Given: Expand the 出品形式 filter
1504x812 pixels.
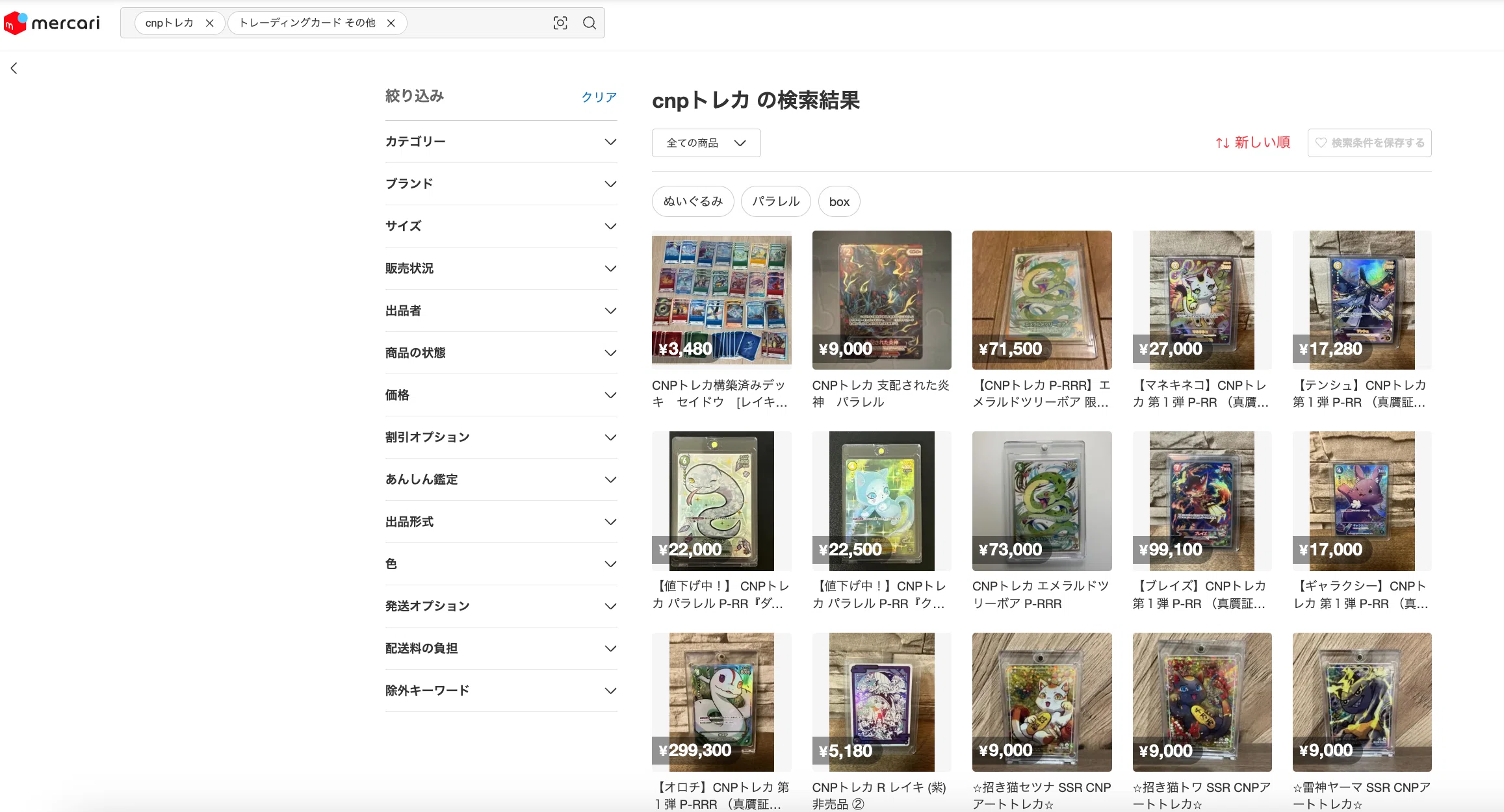Looking at the screenshot, I should pos(501,522).
